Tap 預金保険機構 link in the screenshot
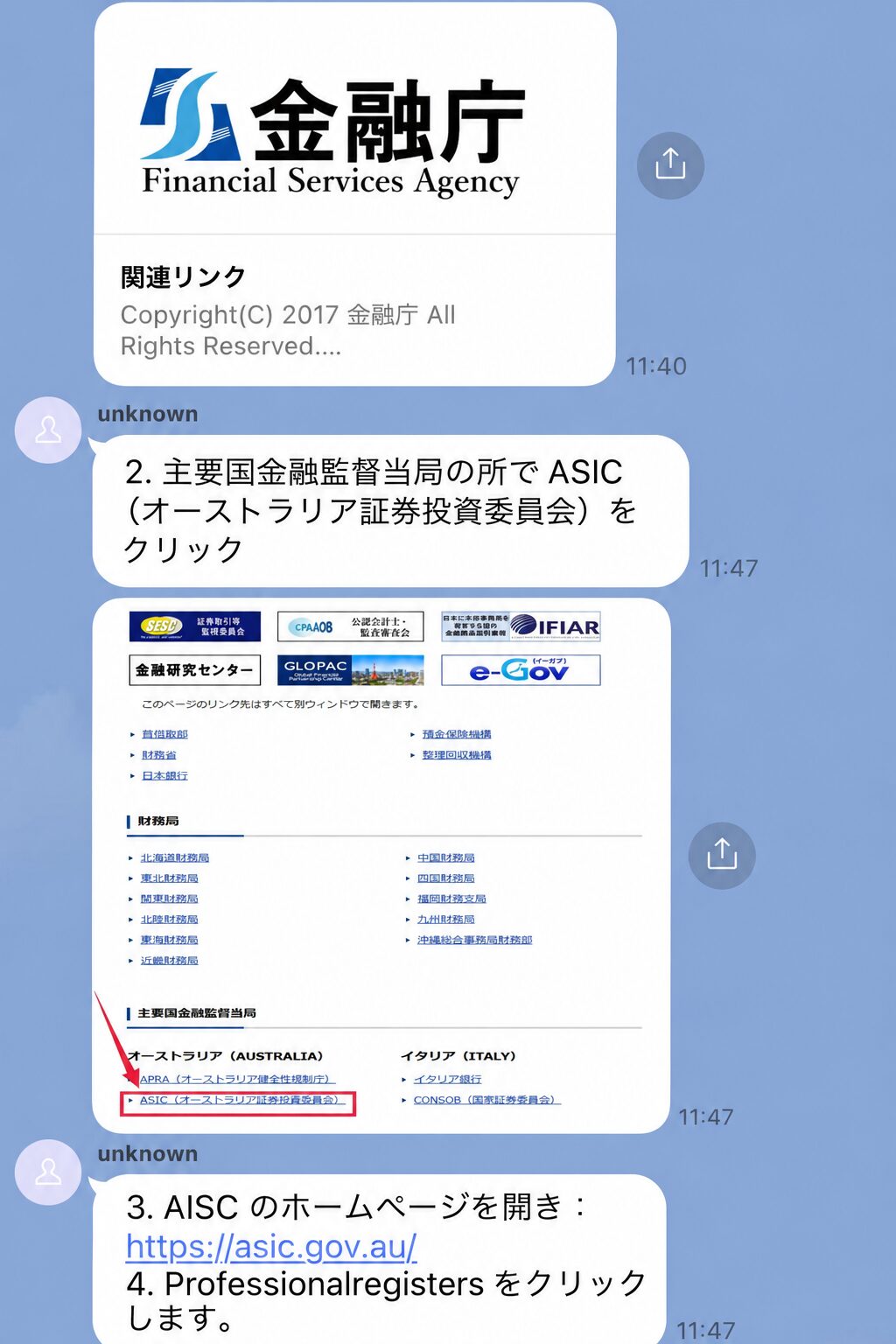The width and height of the screenshot is (896, 1344). click(457, 734)
